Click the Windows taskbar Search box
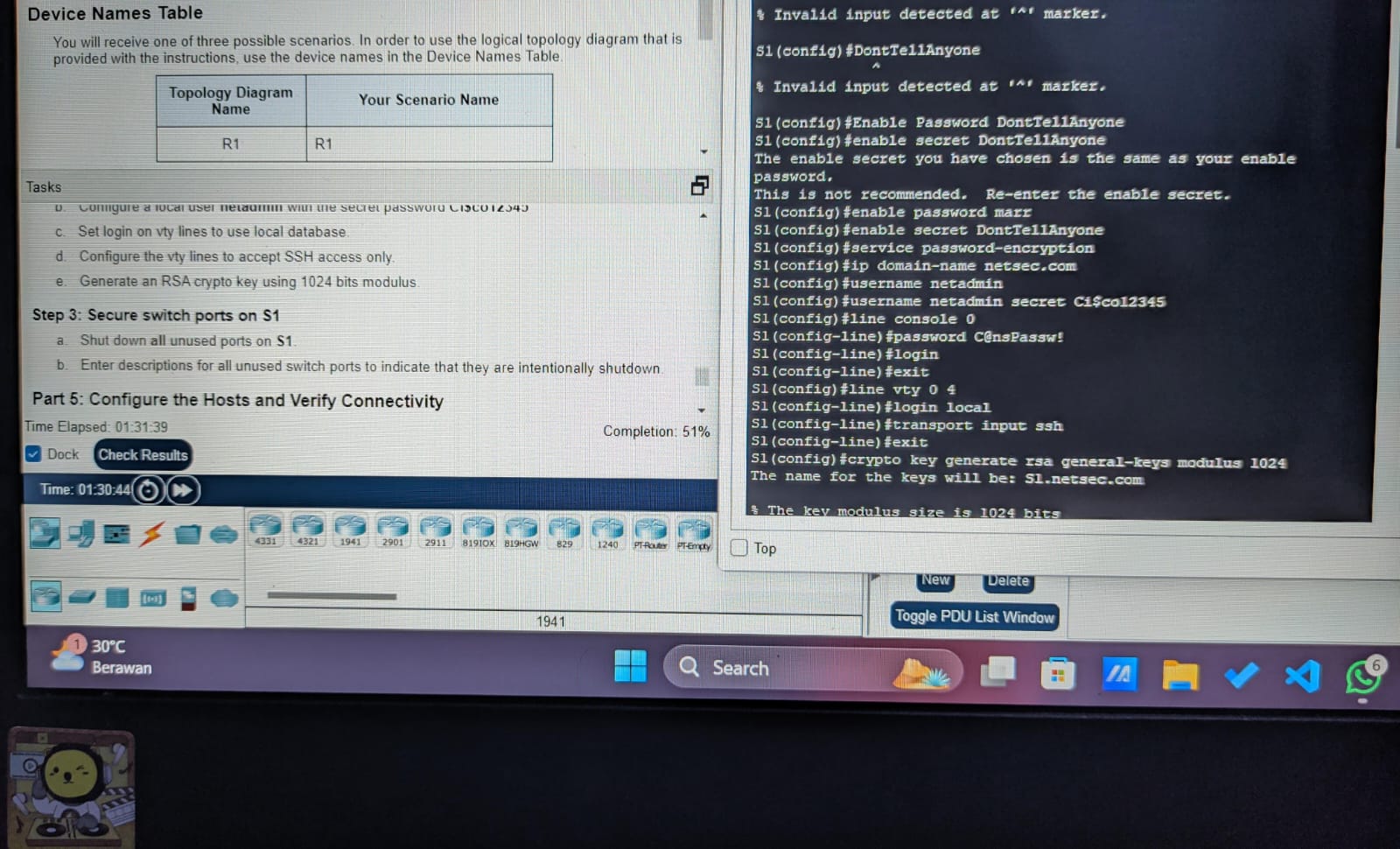This screenshot has height=849, width=1400. 739,668
